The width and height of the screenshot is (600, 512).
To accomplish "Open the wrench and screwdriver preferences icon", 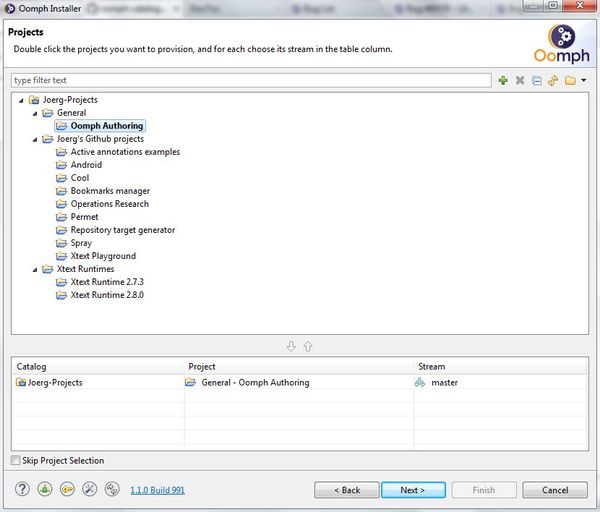I will (x=90, y=489).
